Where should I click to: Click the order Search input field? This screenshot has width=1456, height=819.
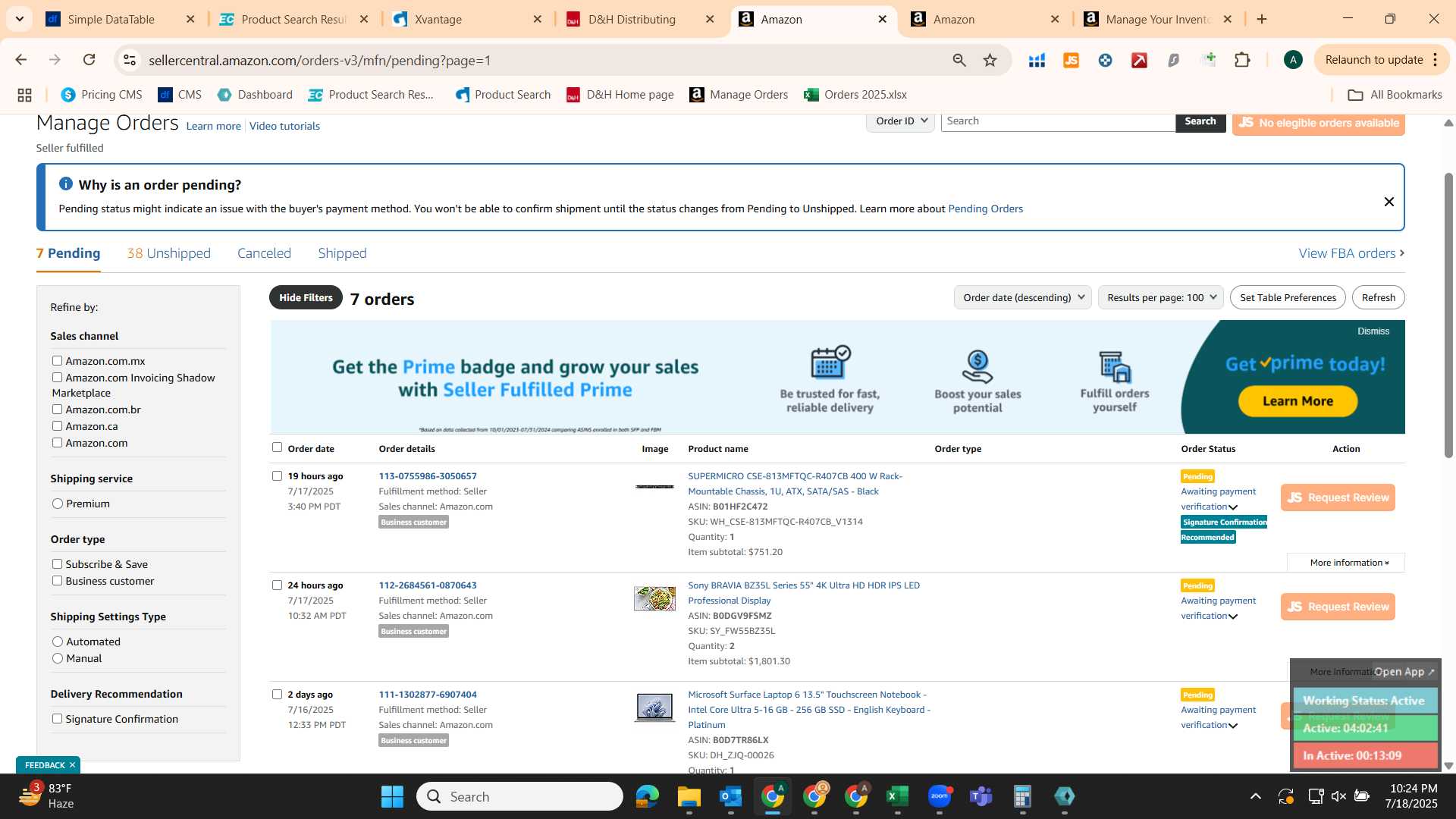click(x=1058, y=121)
